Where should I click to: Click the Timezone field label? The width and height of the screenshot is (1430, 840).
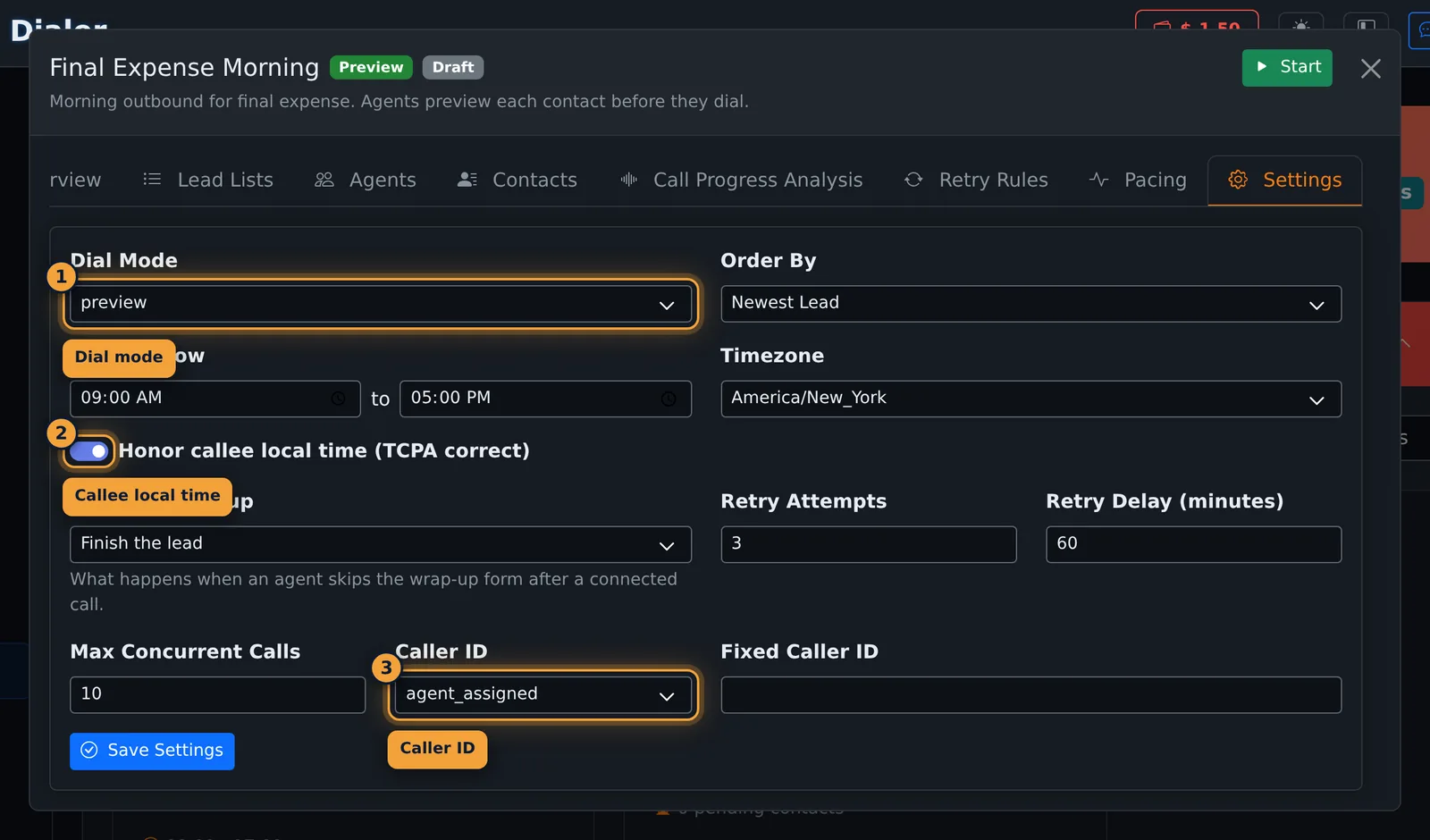click(x=772, y=356)
